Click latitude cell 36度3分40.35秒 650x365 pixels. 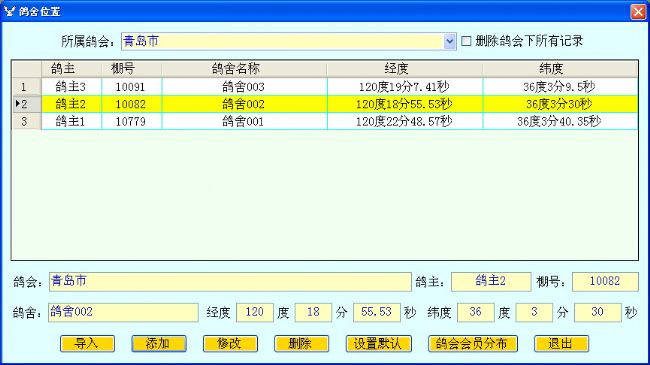560,122
